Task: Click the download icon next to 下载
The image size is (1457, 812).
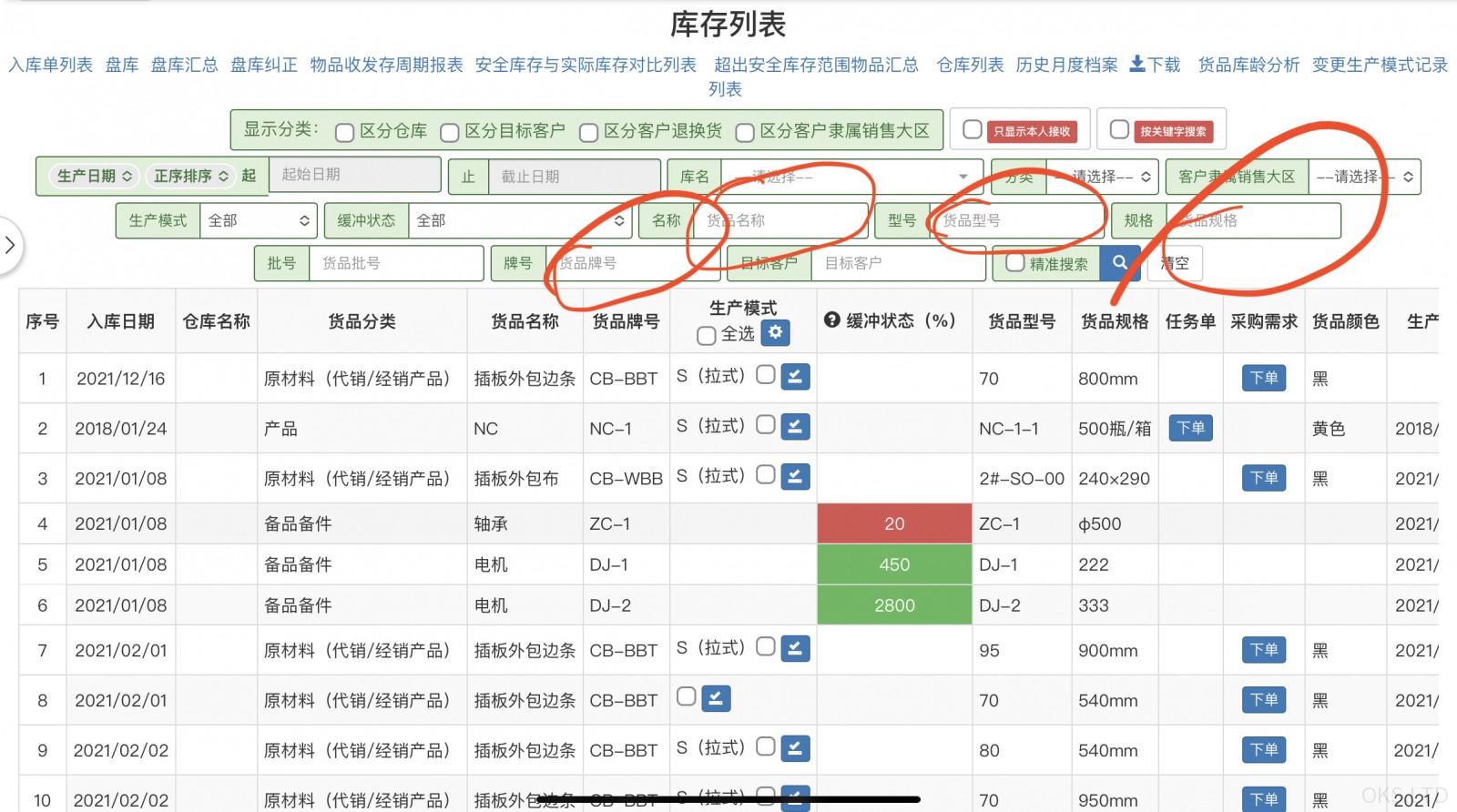Action: tap(1137, 64)
